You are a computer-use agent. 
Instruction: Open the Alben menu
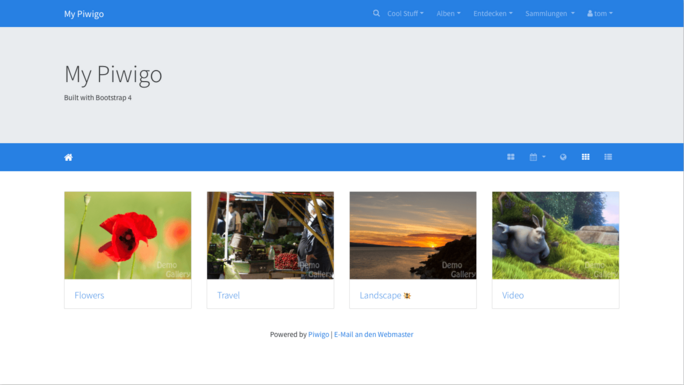point(448,14)
